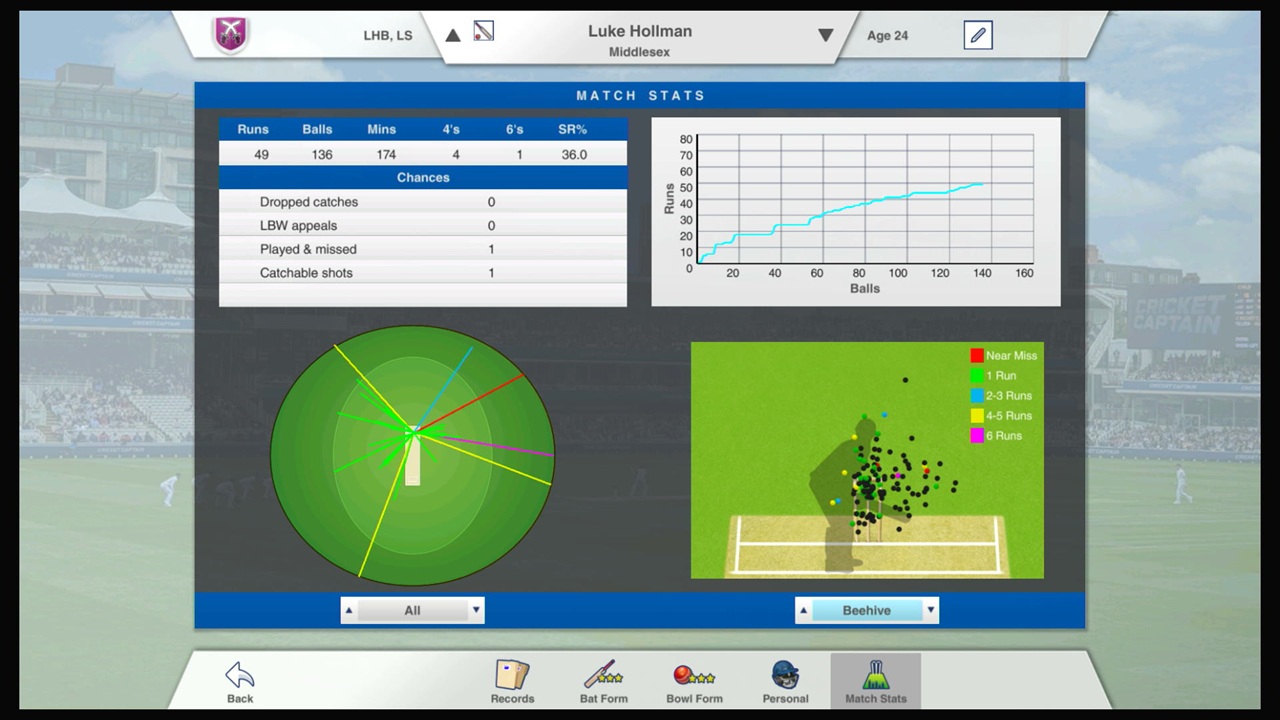Click the Luke Hollman name banner

(x=640, y=31)
